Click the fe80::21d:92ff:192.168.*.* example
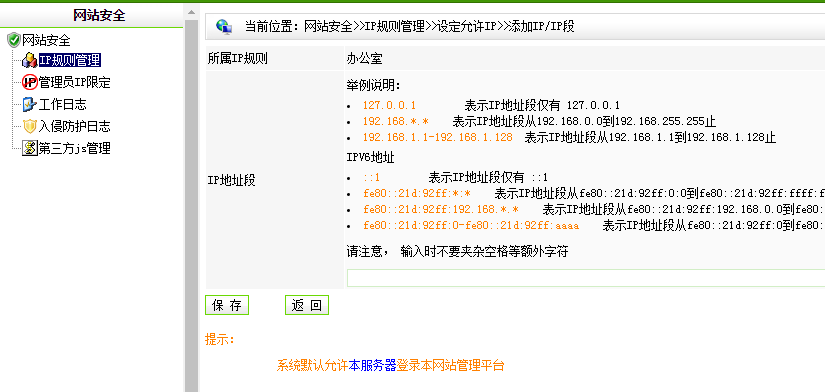Image resolution: width=825 pixels, height=392 pixels. pos(441,210)
